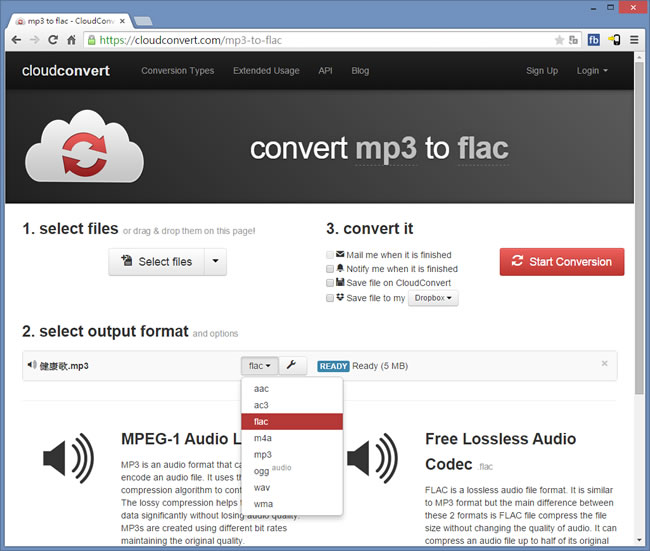Click the browser forward arrow
This screenshot has height=551, width=650.
35,40
